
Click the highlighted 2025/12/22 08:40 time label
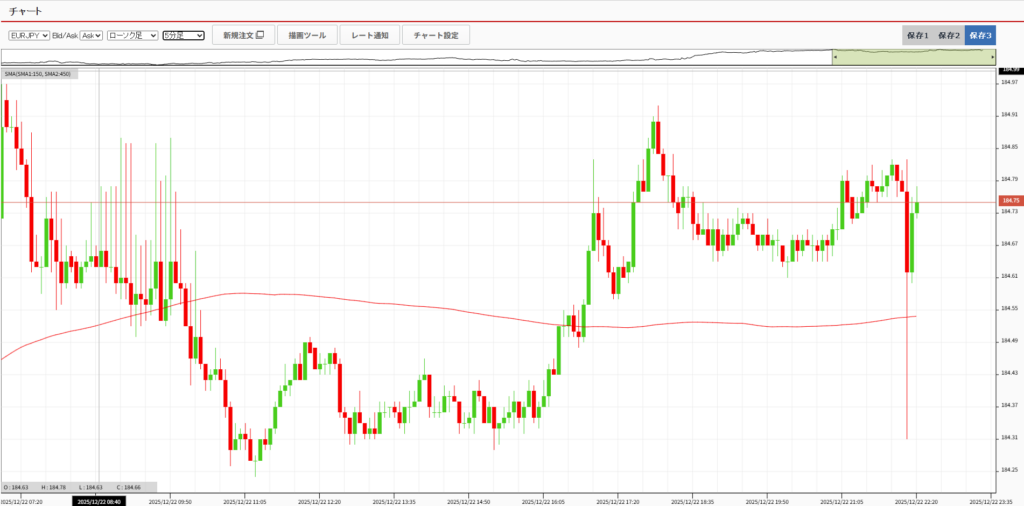pyautogui.click(x=99, y=501)
